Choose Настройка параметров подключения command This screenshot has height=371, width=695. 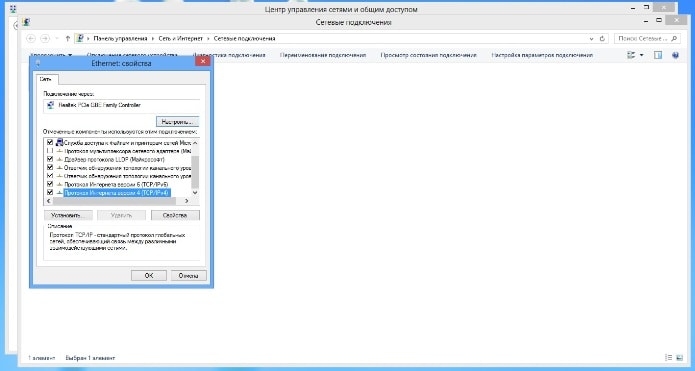coord(542,55)
